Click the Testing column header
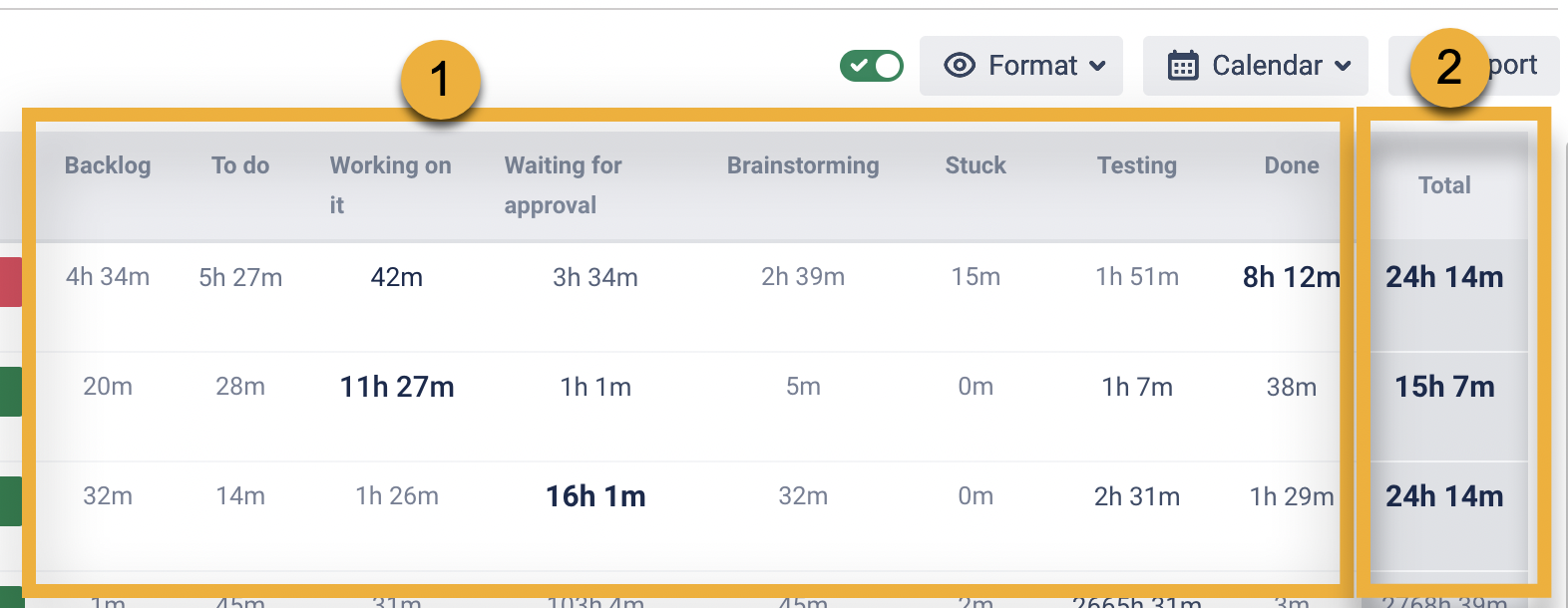1568x608 pixels. click(x=1137, y=165)
